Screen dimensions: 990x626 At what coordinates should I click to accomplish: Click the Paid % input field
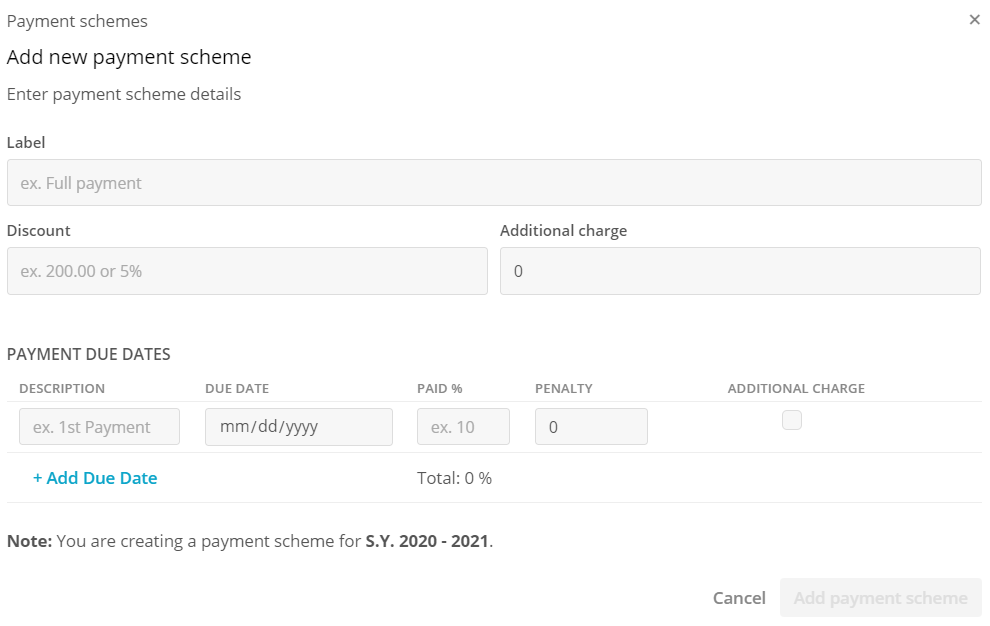point(463,427)
